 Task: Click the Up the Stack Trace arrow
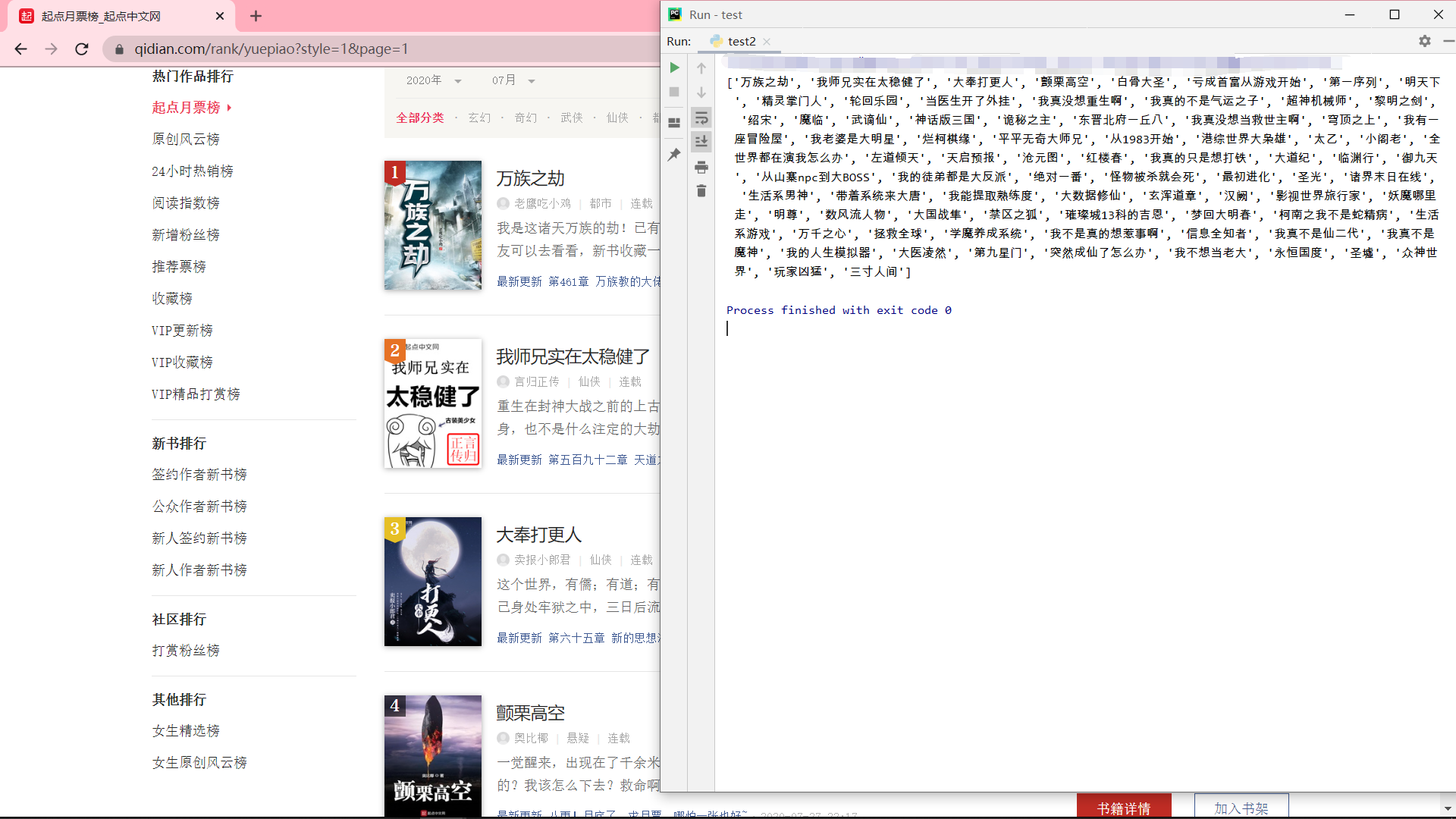click(701, 67)
